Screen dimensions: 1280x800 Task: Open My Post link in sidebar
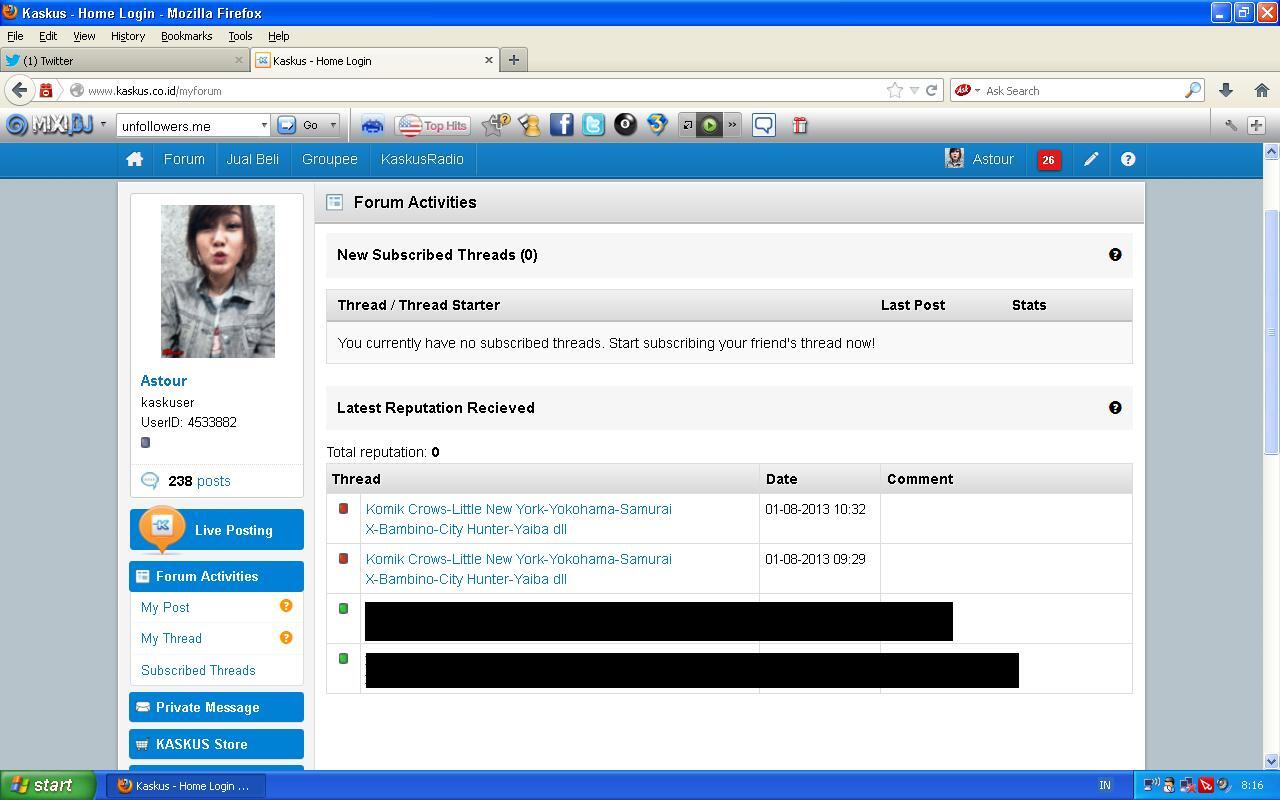pos(165,607)
